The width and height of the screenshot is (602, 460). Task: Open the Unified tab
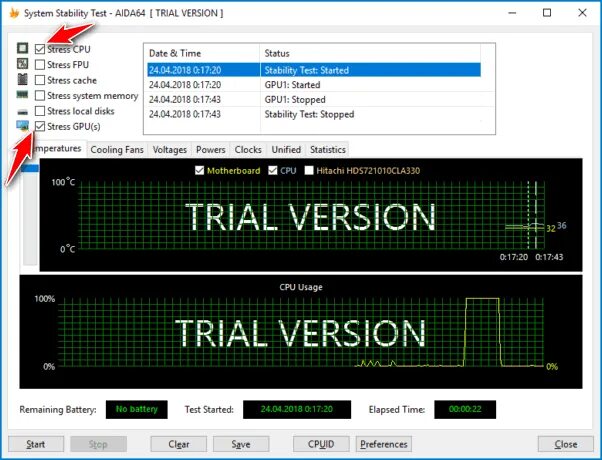[x=286, y=149]
